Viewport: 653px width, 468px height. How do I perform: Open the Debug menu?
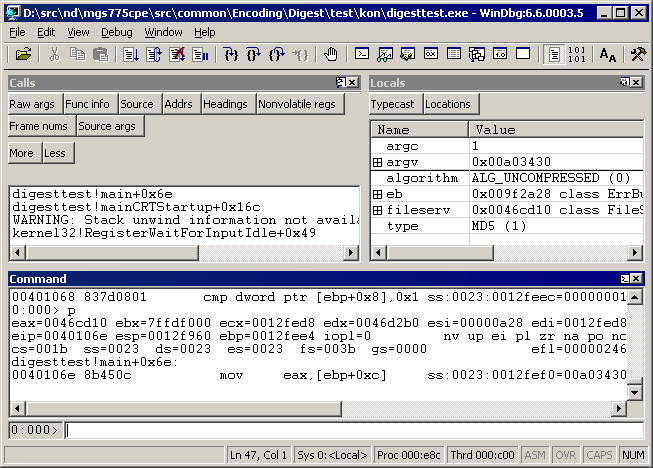tap(117, 32)
